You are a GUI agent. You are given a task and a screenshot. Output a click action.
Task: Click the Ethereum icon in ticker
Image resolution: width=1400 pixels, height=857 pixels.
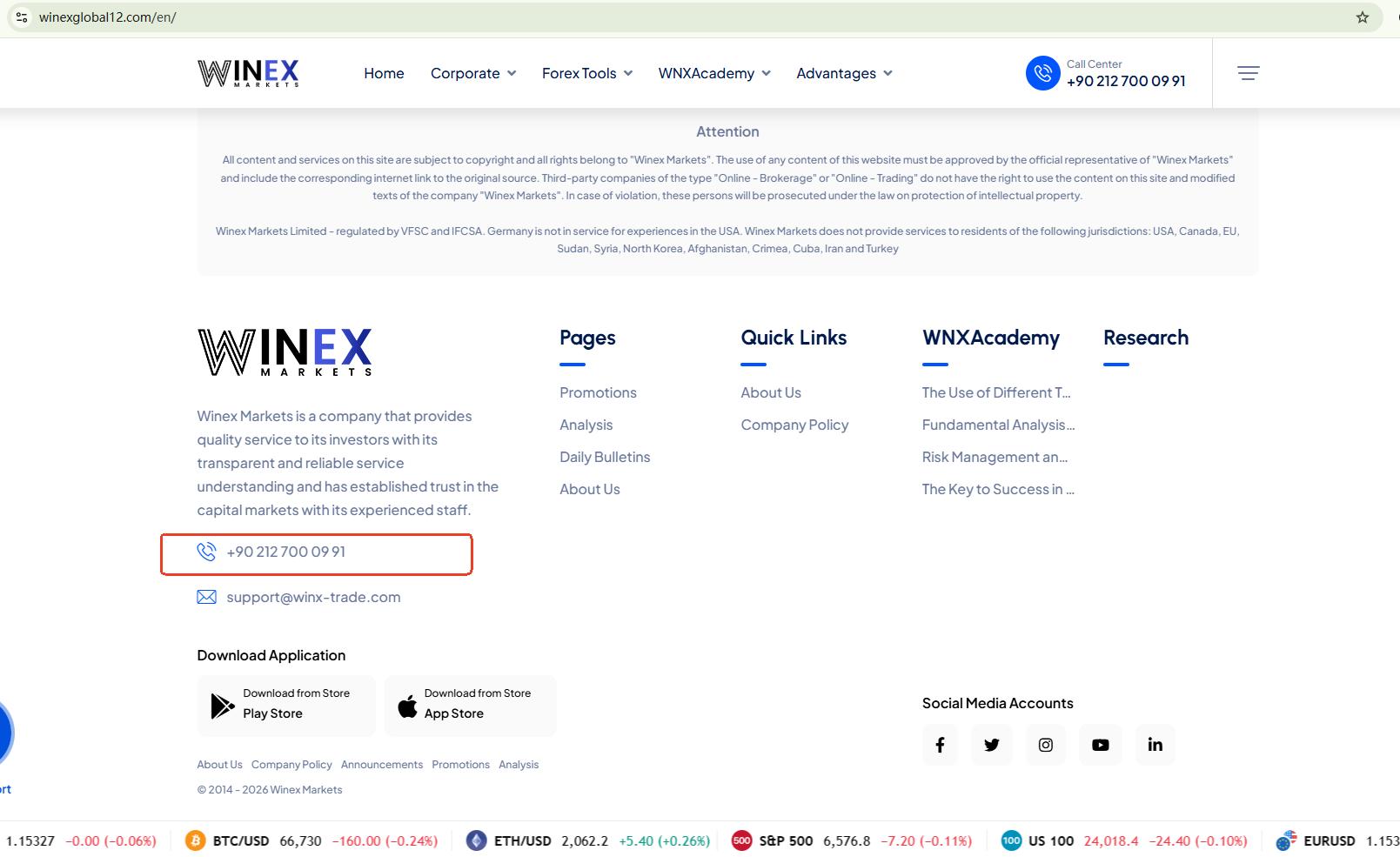[476, 840]
